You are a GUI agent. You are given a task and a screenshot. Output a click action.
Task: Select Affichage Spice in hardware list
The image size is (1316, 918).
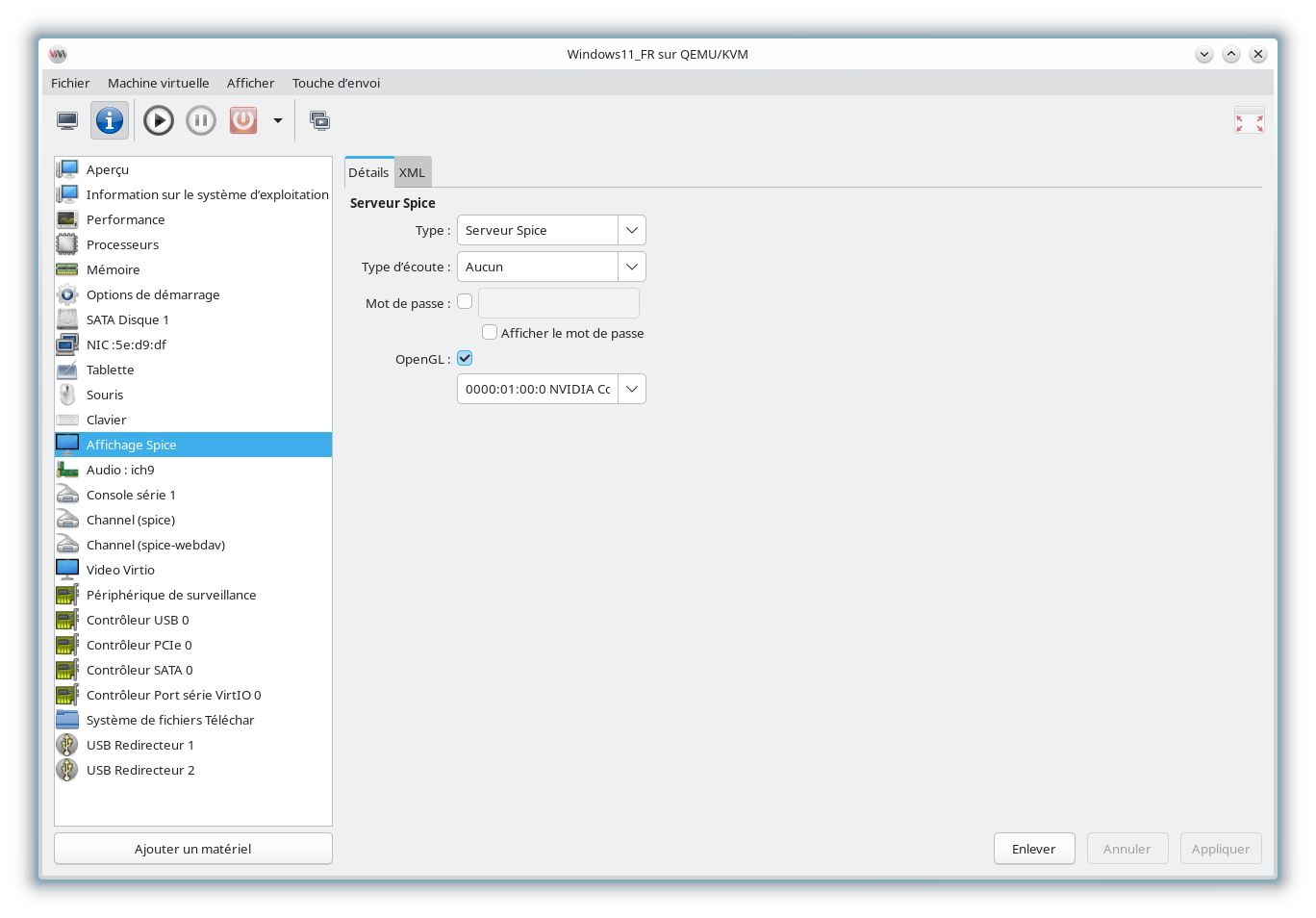pyautogui.click(x=193, y=445)
